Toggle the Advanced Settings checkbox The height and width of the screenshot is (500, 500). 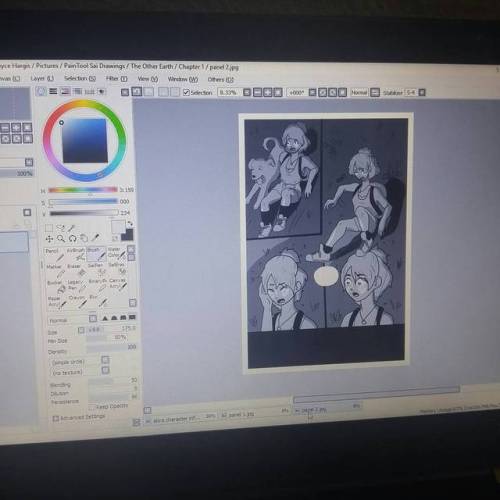tap(56, 418)
